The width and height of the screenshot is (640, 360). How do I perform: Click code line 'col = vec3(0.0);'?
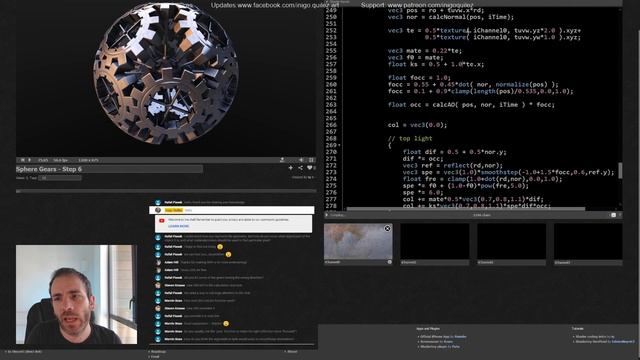(x=417, y=125)
